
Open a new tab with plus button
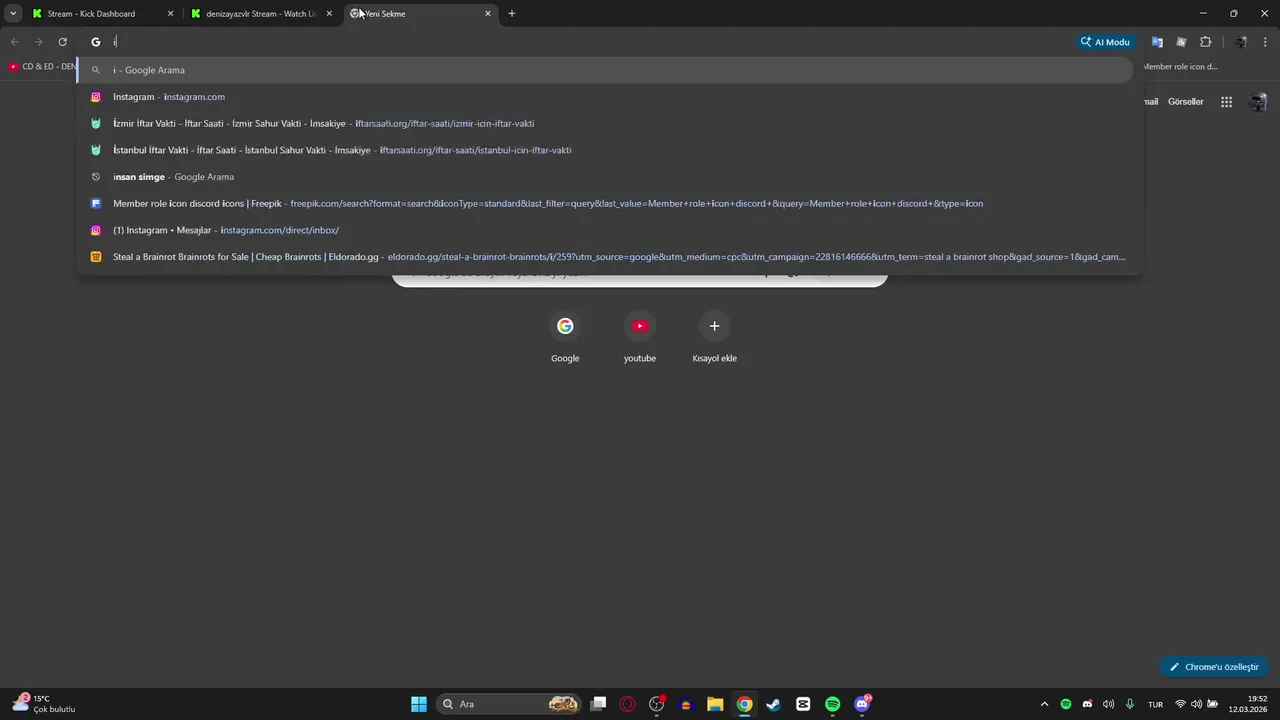(512, 14)
